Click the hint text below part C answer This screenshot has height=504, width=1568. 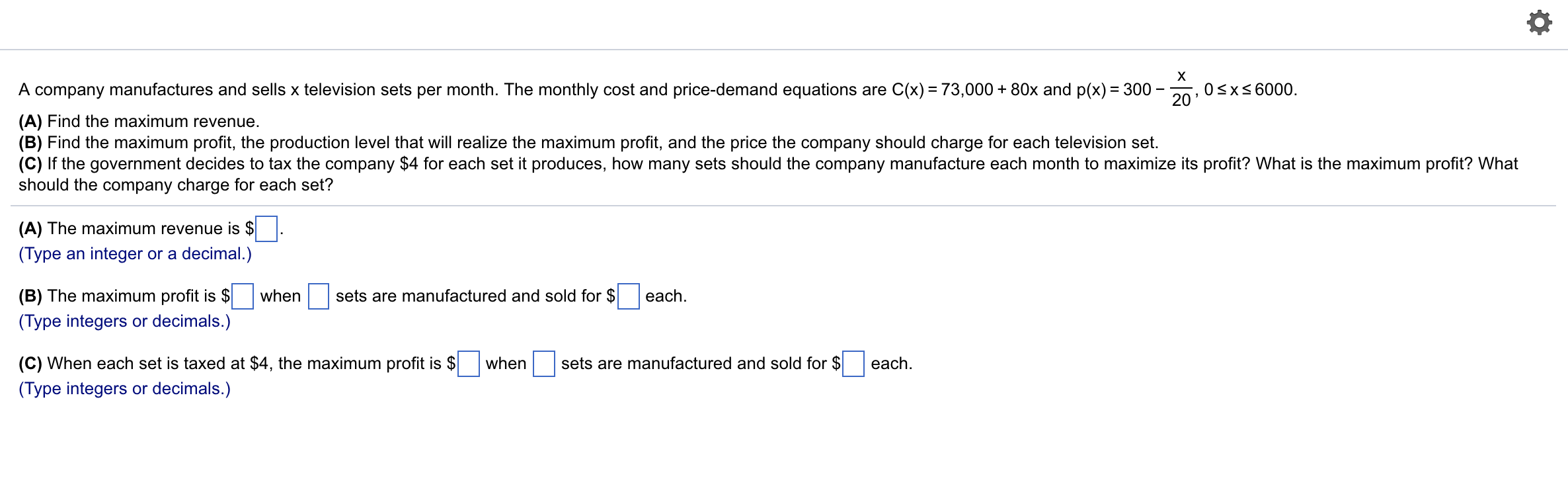(124, 389)
